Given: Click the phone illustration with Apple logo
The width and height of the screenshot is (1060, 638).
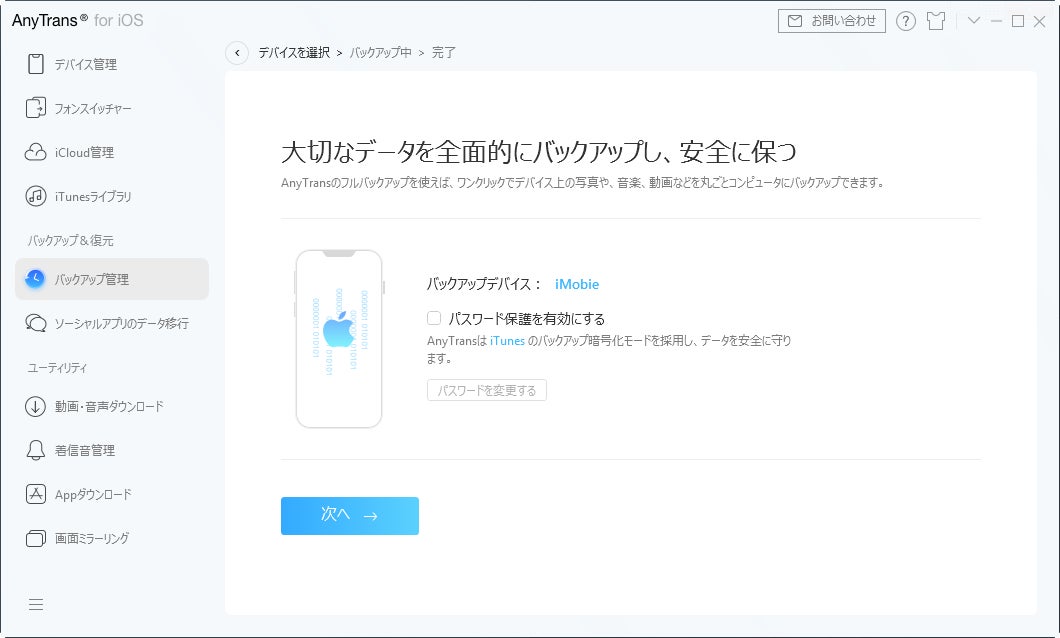Looking at the screenshot, I should [x=339, y=339].
